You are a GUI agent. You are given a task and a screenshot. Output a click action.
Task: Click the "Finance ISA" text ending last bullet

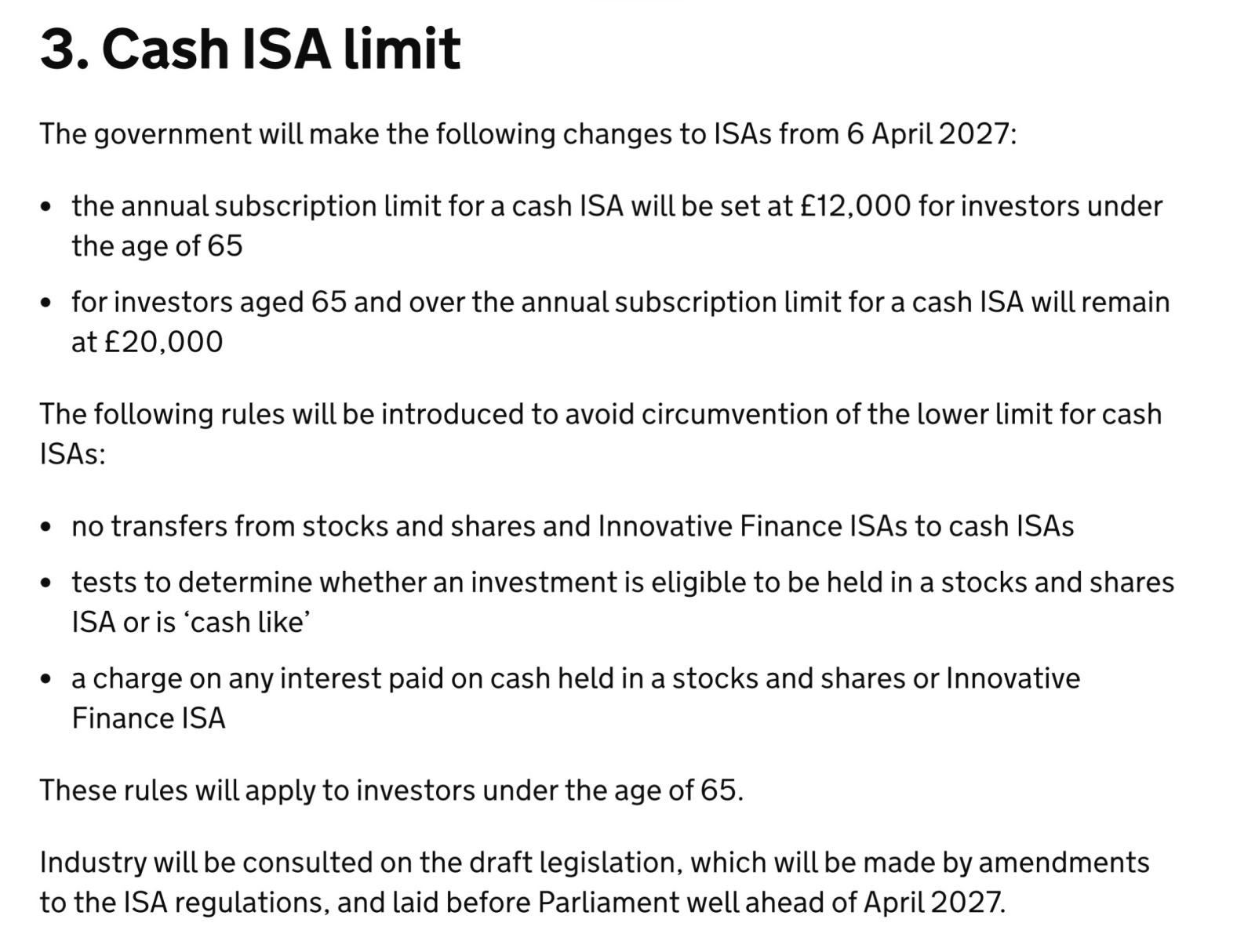coord(148,718)
